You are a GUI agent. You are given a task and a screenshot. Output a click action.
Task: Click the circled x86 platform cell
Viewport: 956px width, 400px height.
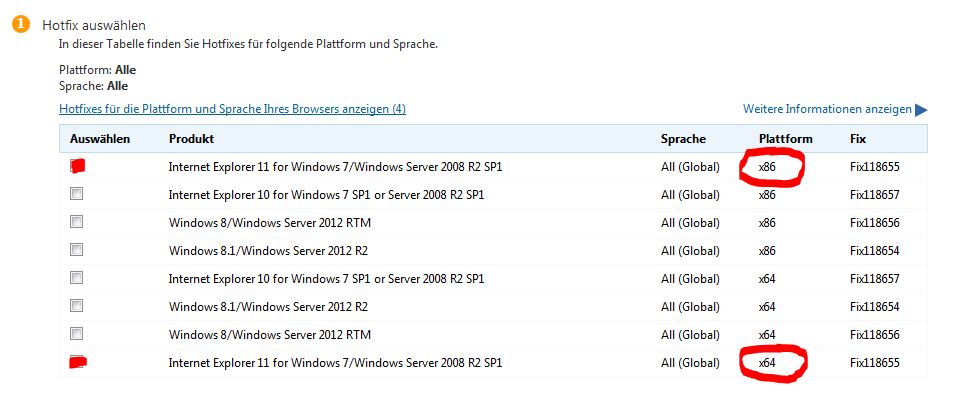[768, 167]
